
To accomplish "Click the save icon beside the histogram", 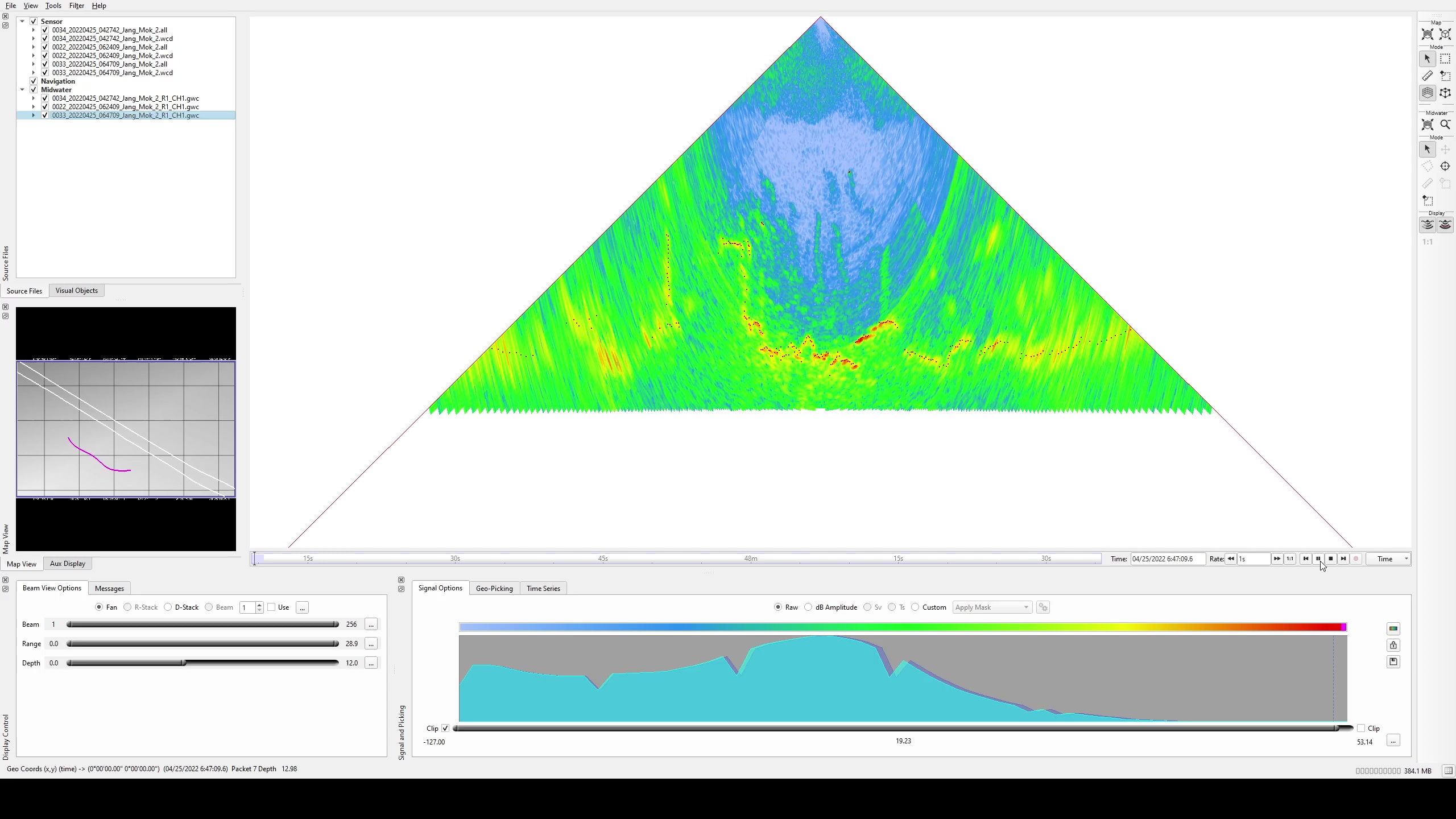I will pyautogui.click(x=1393, y=661).
